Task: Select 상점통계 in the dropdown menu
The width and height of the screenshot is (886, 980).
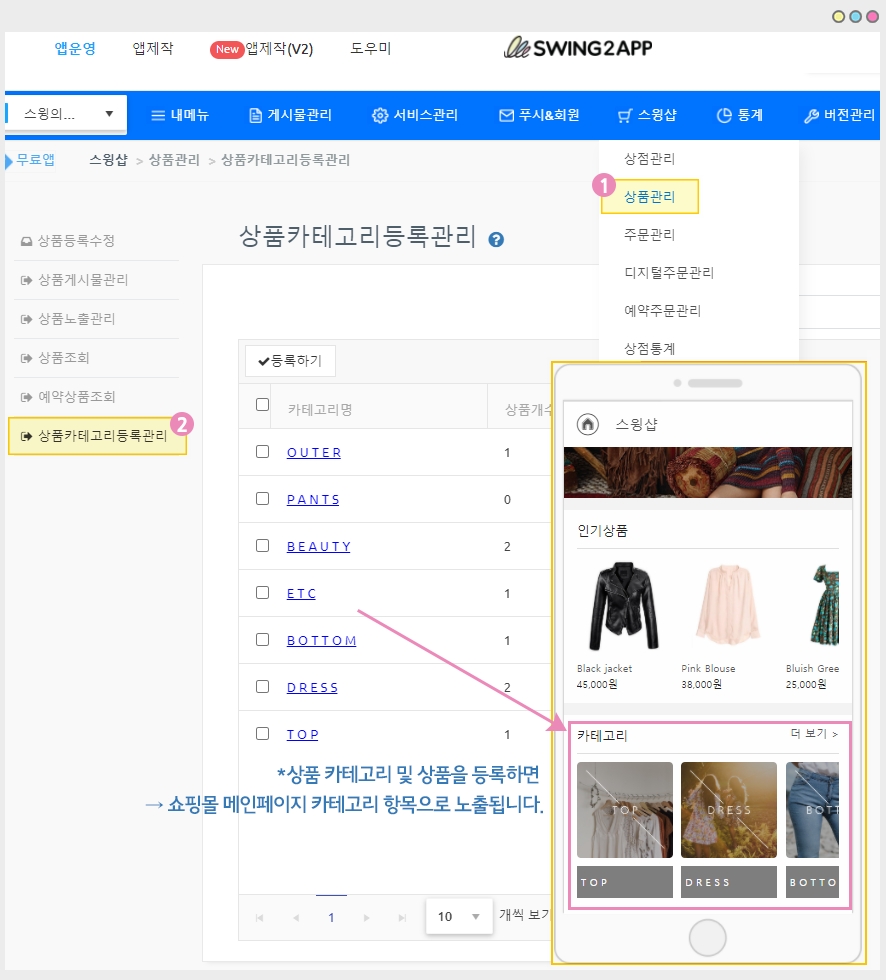Action: tap(650, 349)
